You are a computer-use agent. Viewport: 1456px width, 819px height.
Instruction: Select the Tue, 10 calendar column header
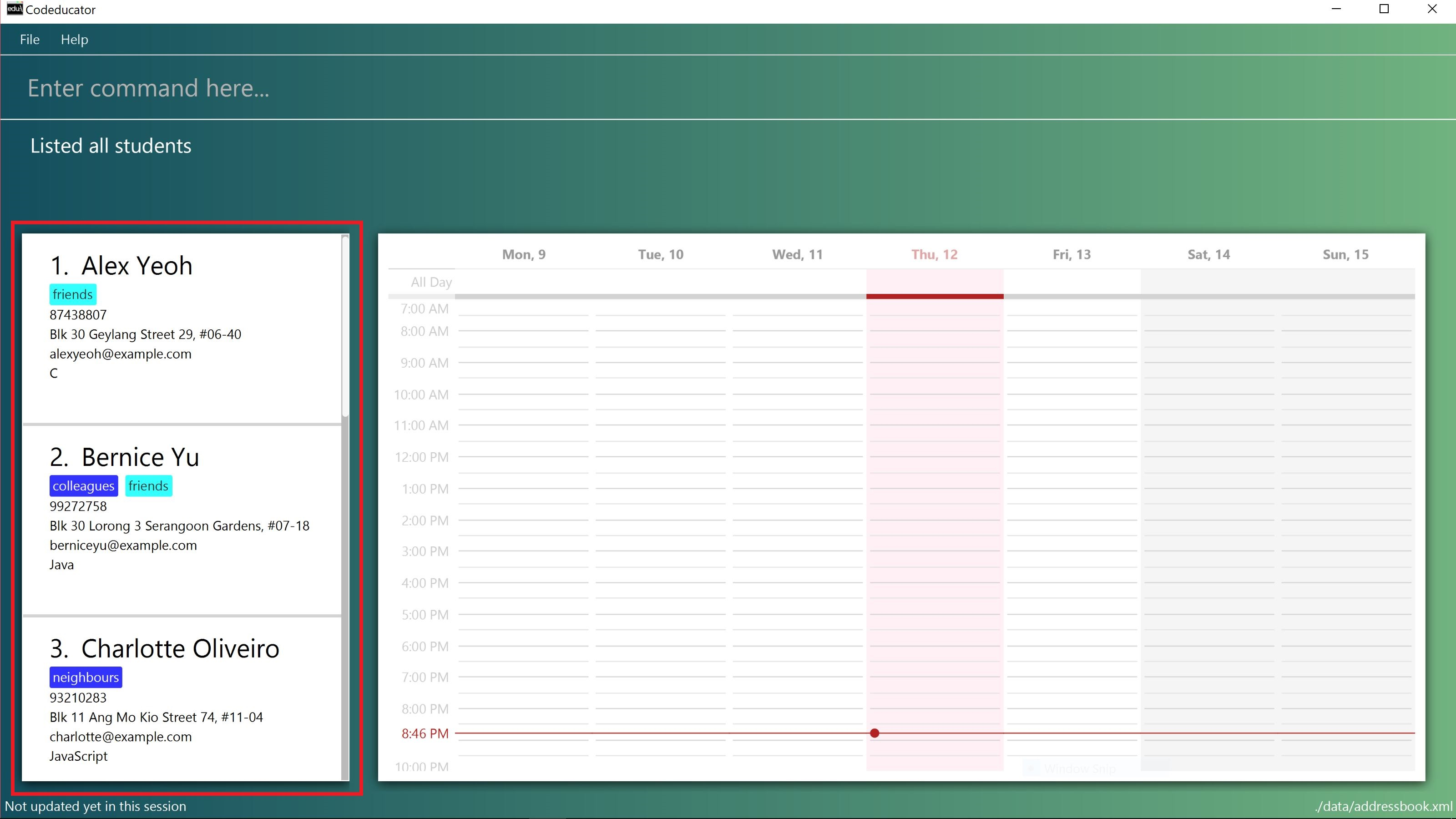pyautogui.click(x=661, y=254)
